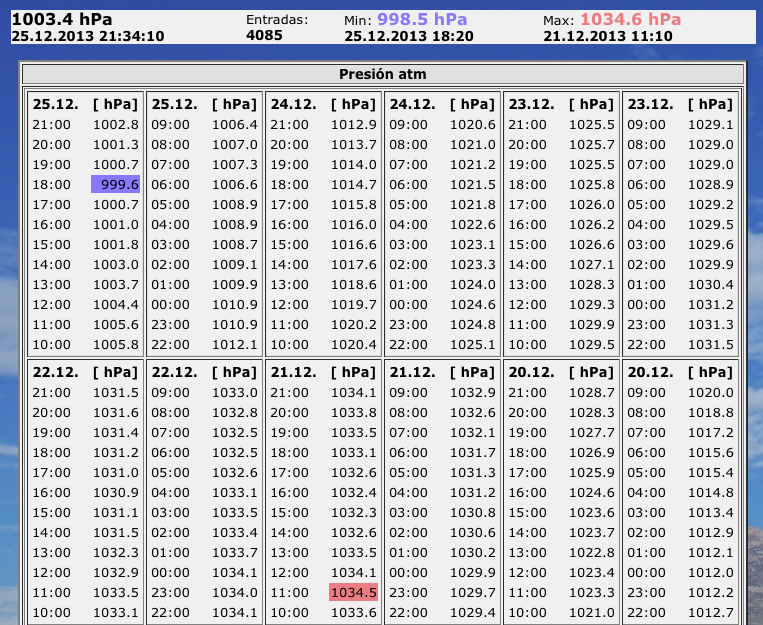
Task: Select the 1021.8 value
Action: 472,204
